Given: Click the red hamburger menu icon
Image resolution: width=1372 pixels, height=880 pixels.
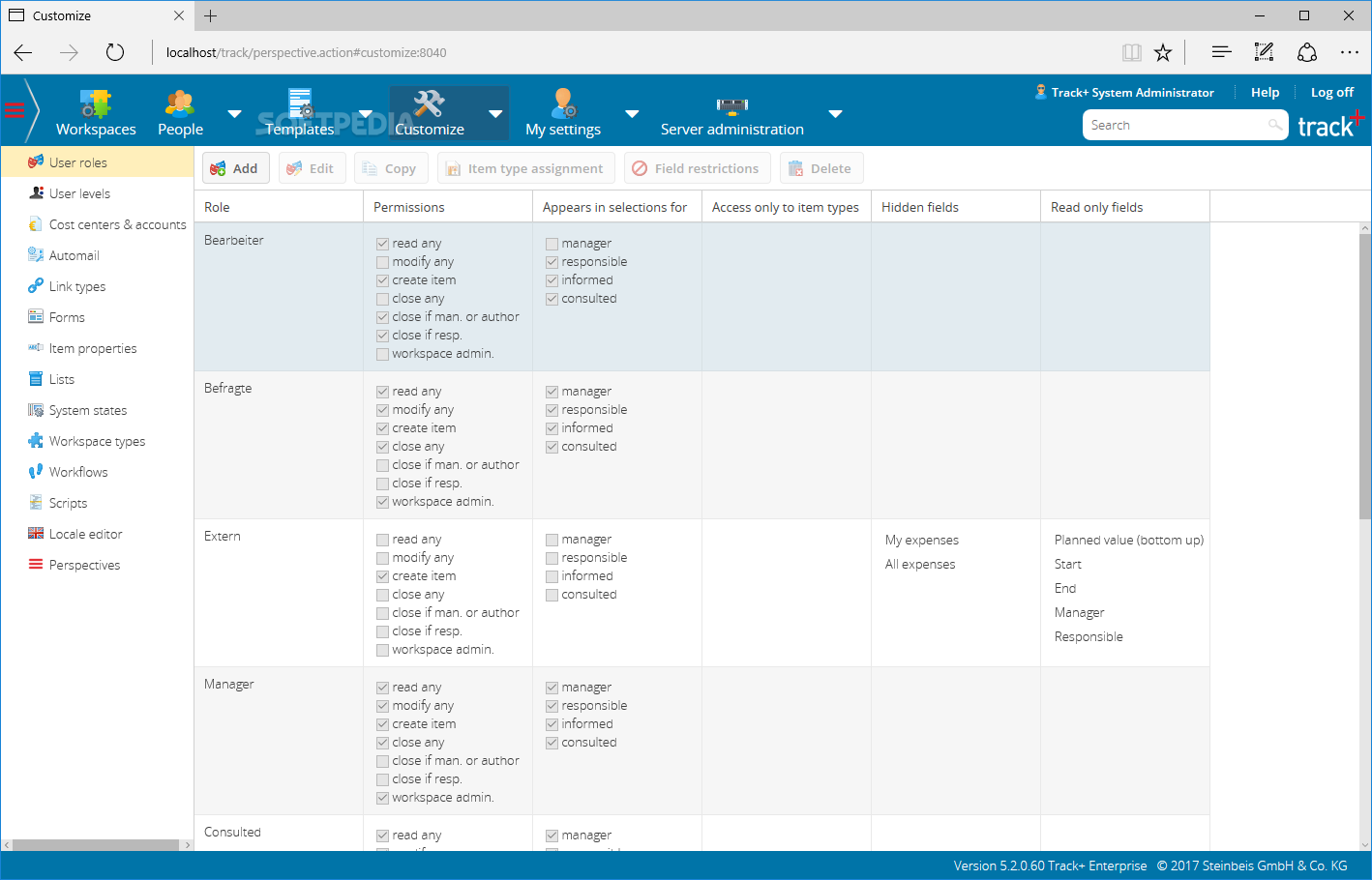Looking at the screenshot, I should (15, 110).
